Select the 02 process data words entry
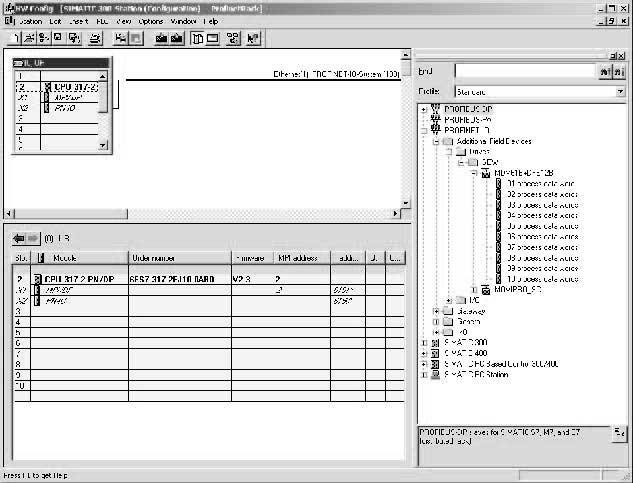633x483 pixels. (x=542, y=194)
